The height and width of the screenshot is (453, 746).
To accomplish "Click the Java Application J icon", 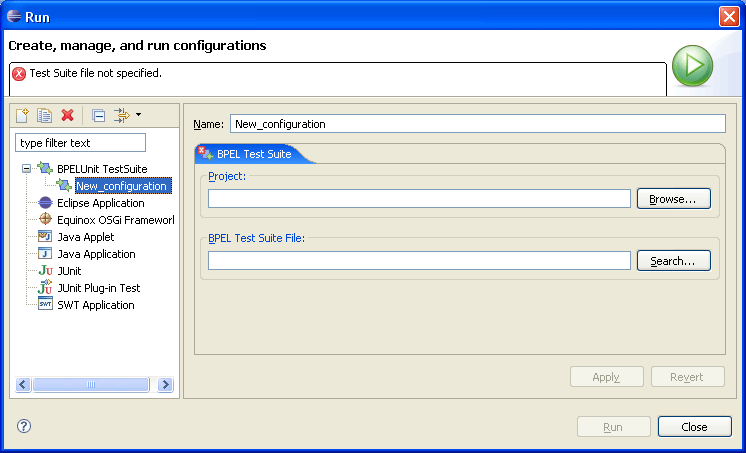I will [45, 254].
